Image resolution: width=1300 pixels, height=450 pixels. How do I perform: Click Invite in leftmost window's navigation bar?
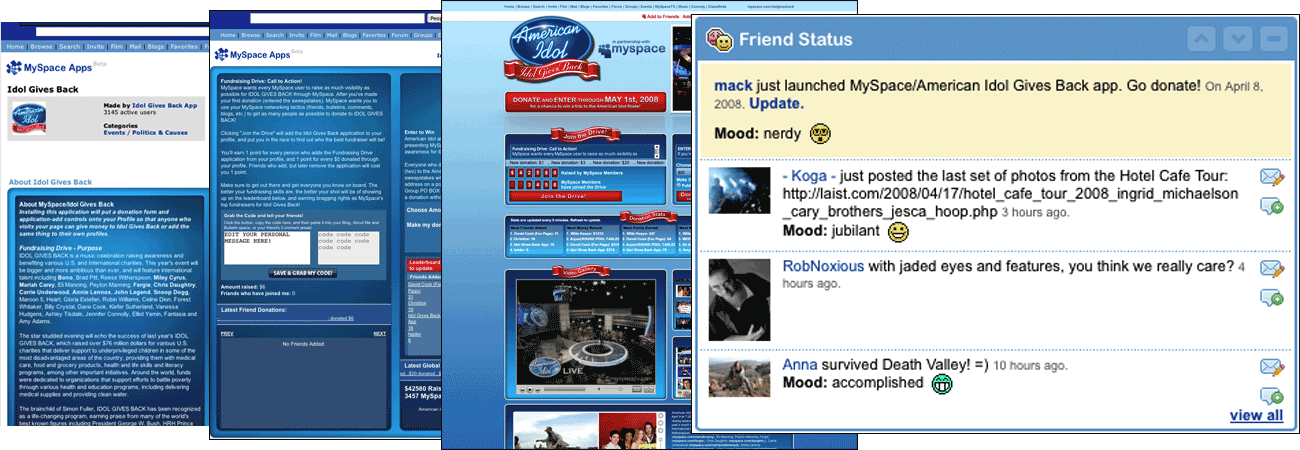point(94,46)
